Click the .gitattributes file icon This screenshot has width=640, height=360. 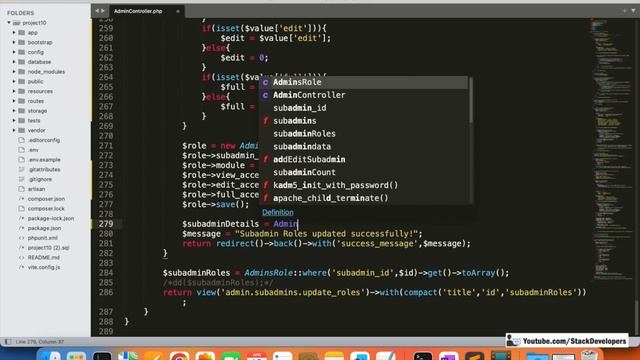(x=22, y=169)
